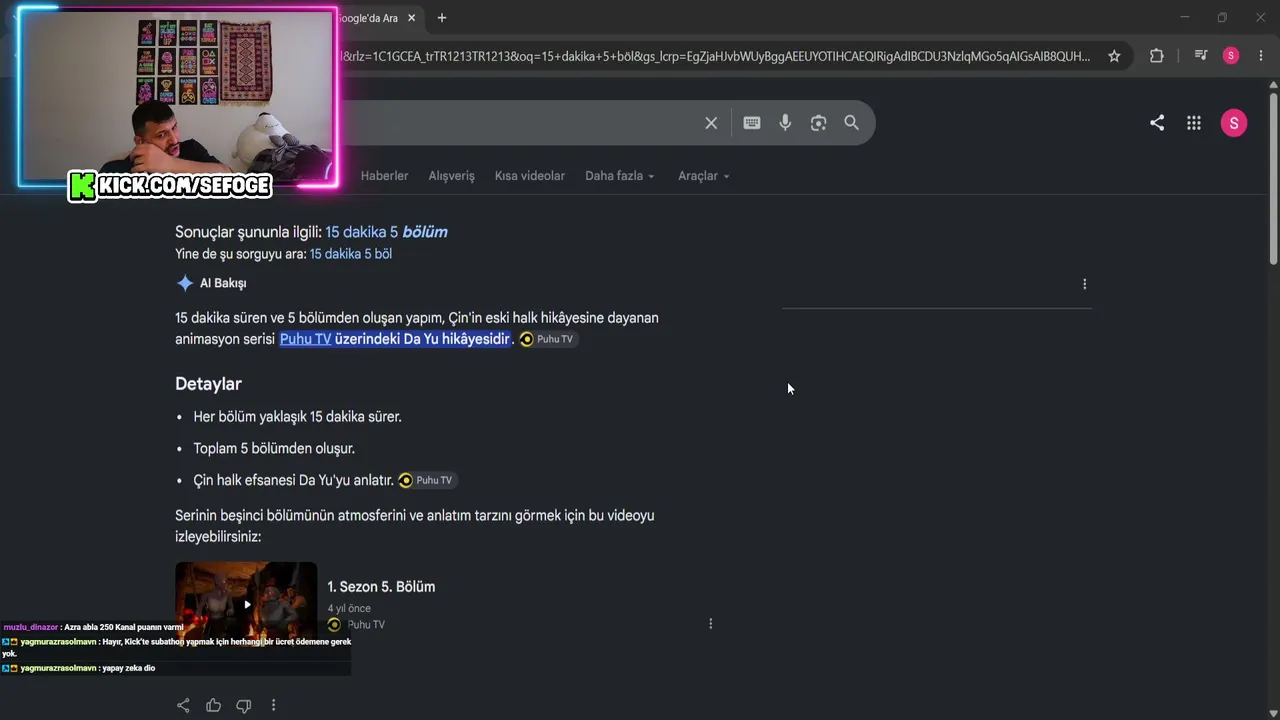This screenshot has width=1280, height=720.
Task: Search instead for 15 dakika 5 böl
Action: [350, 254]
